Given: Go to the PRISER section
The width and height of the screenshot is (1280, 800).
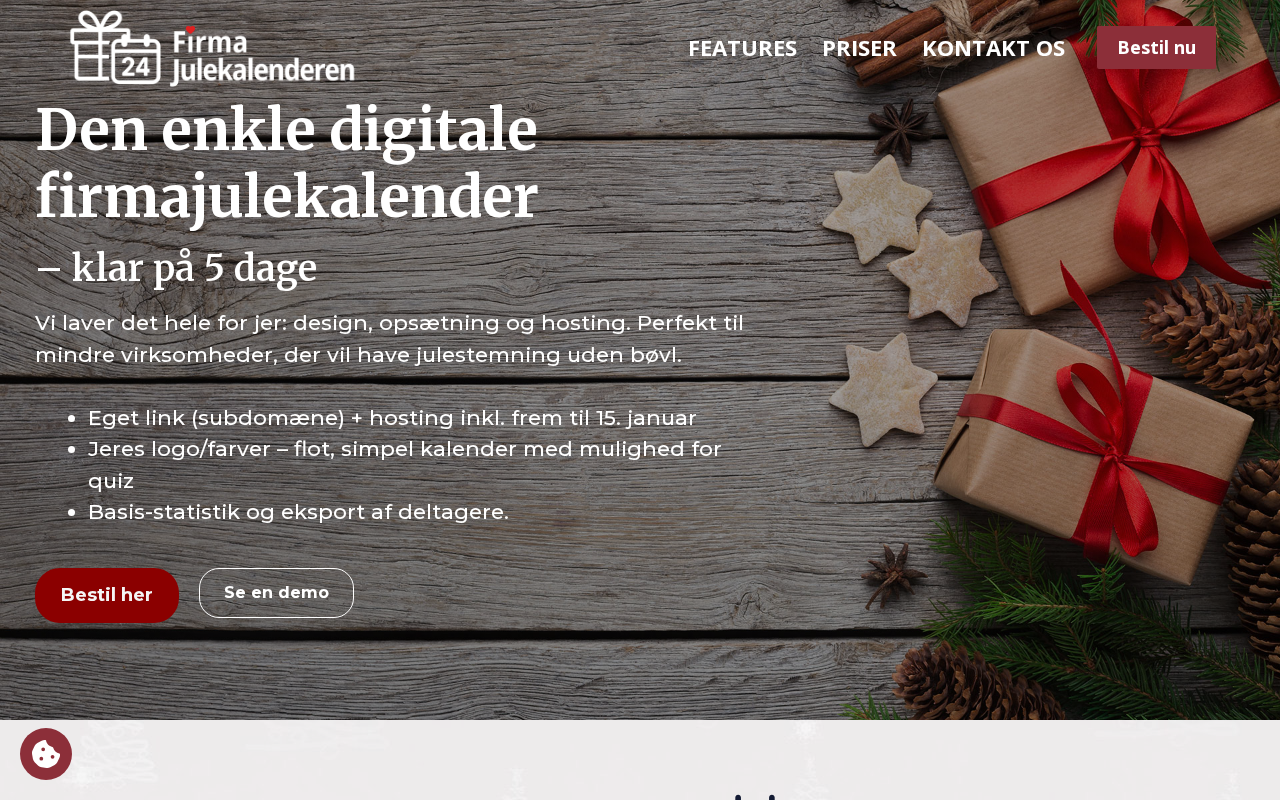Looking at the screenshot, I should pos(859,48).
